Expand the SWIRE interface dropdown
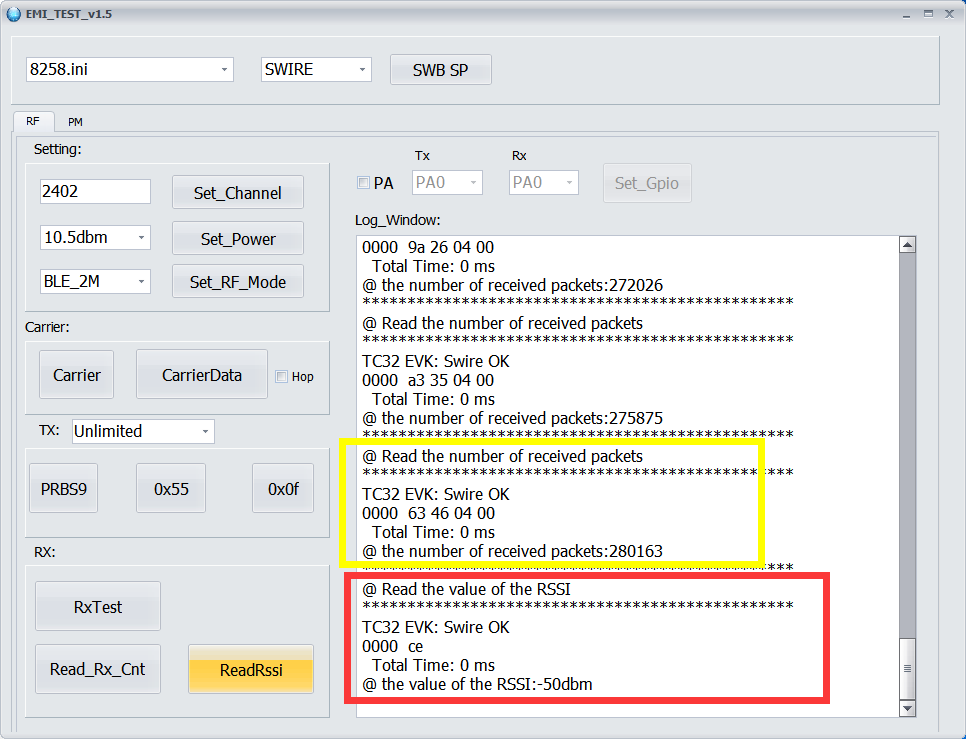 coord(316,70)
